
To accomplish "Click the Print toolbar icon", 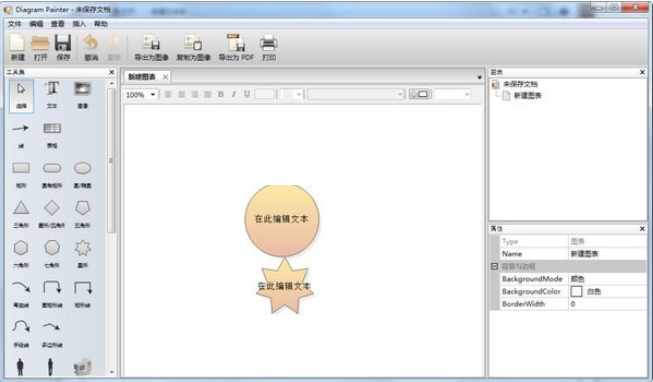I will (269, 47).
